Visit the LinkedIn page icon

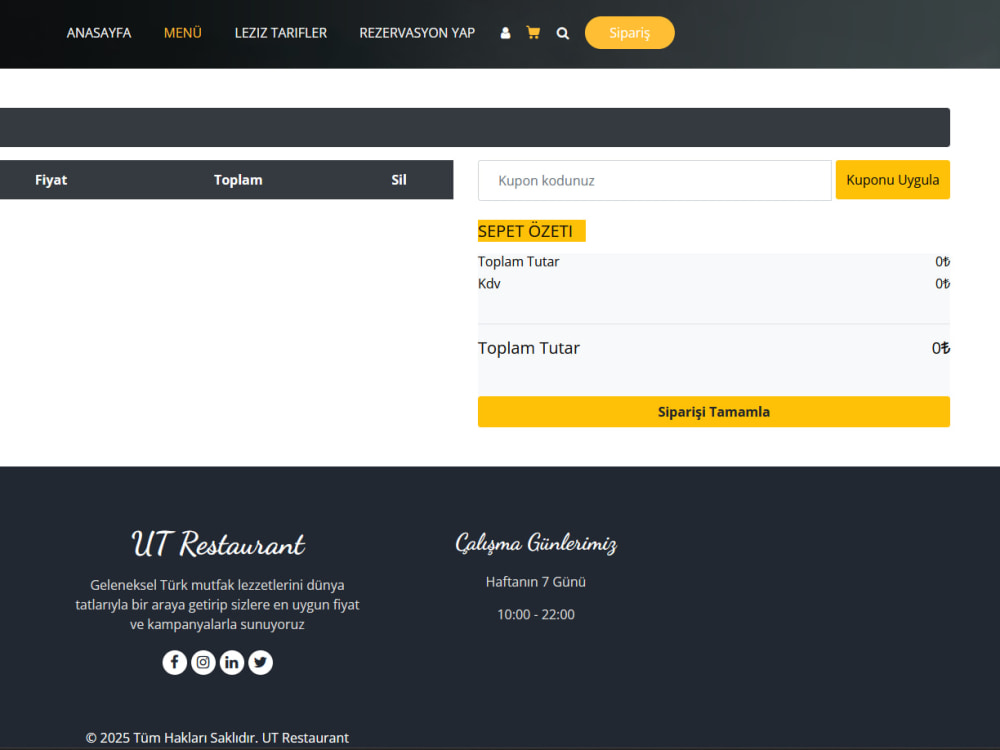[x=232, y=663]
